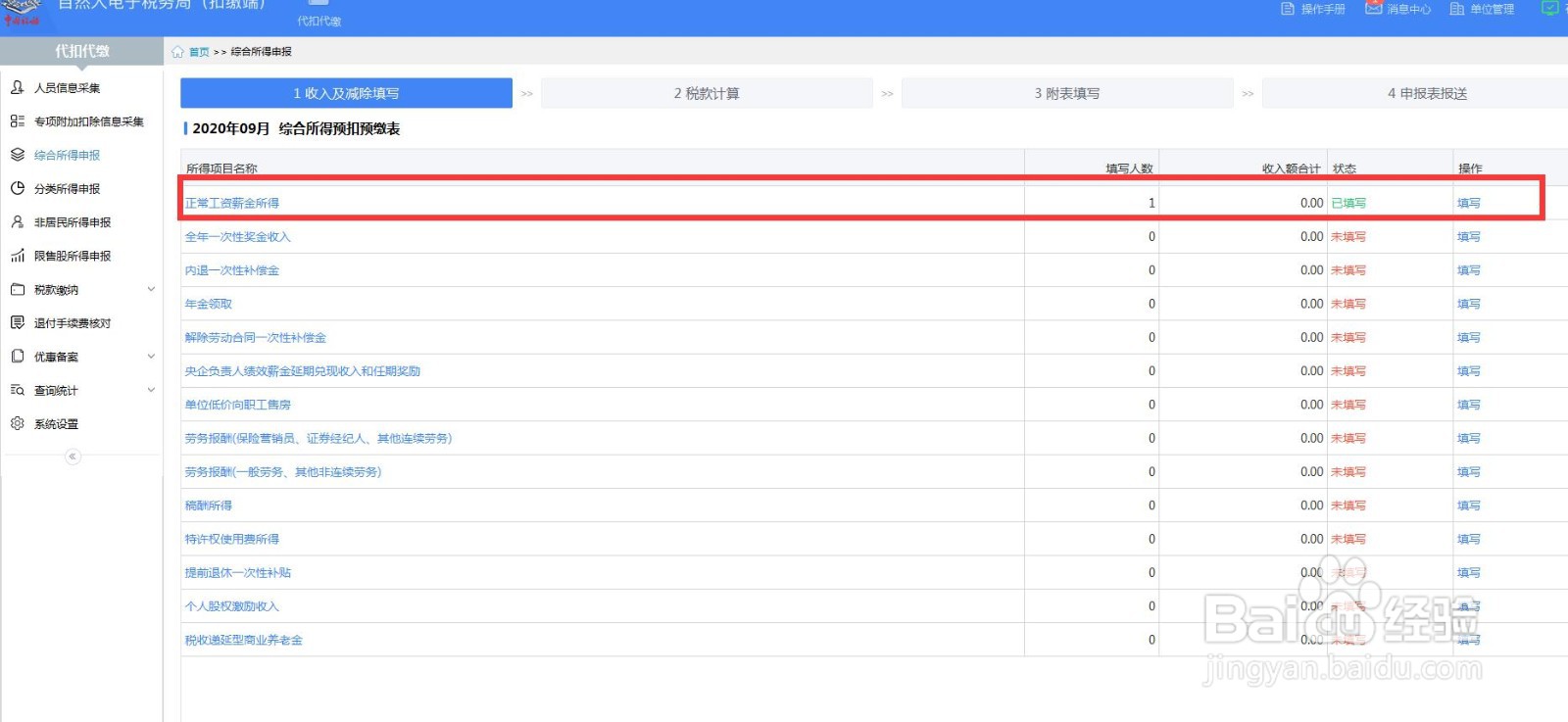Open the 正常工资薪金所得 item link
1568x722 pixels.
pos(232,203)
